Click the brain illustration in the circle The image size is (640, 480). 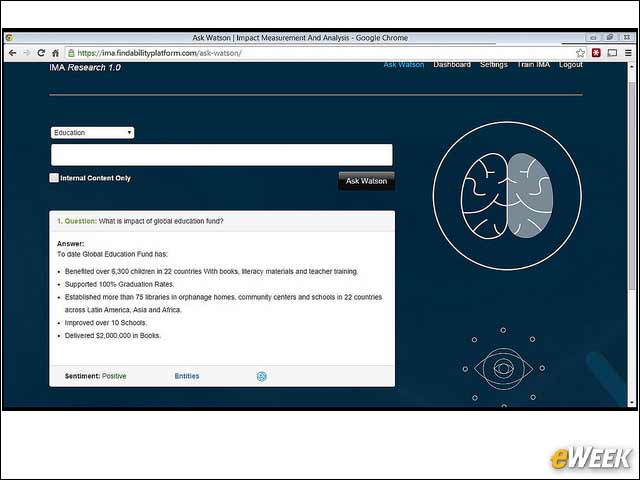pyautogui.click(x=507, y=196)
